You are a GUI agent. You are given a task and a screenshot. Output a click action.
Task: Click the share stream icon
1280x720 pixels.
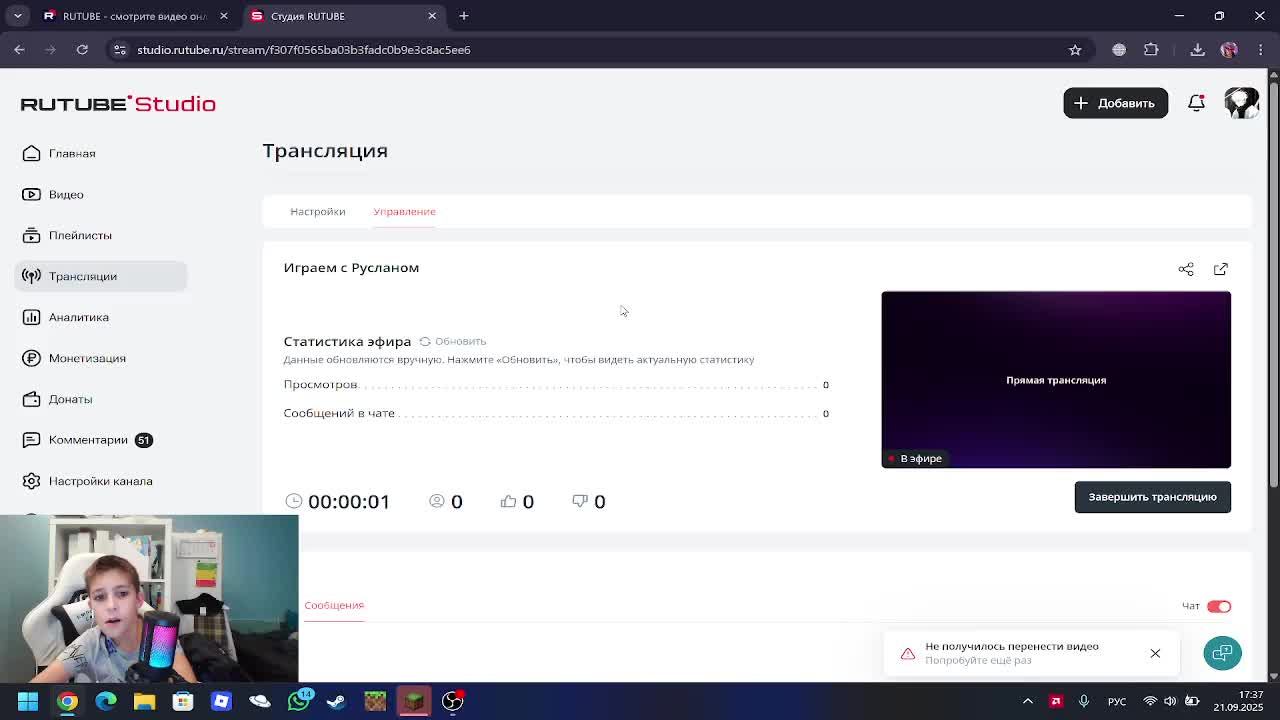1186,269
